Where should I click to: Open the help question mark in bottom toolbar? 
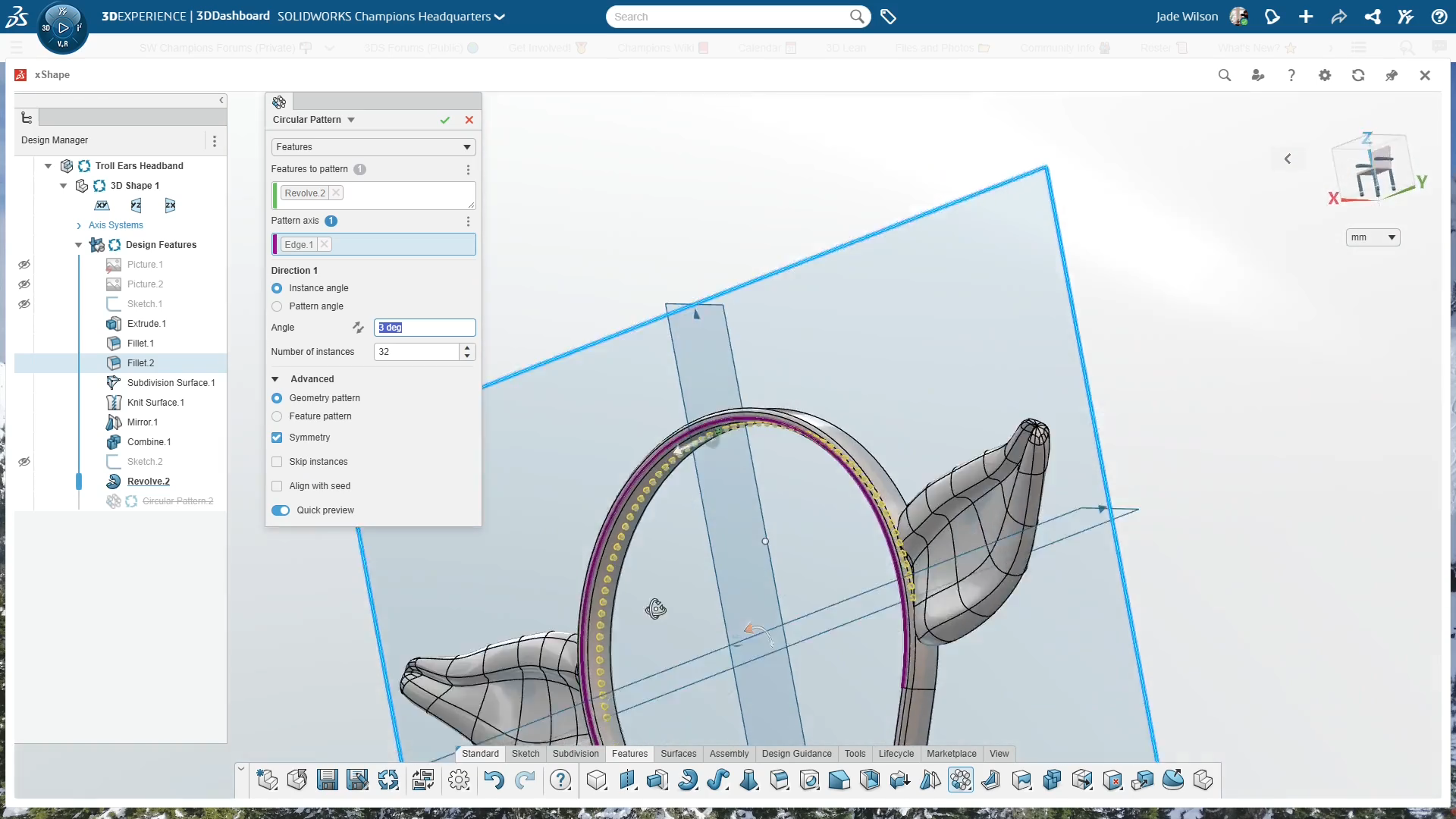click(x=560, y=780)
